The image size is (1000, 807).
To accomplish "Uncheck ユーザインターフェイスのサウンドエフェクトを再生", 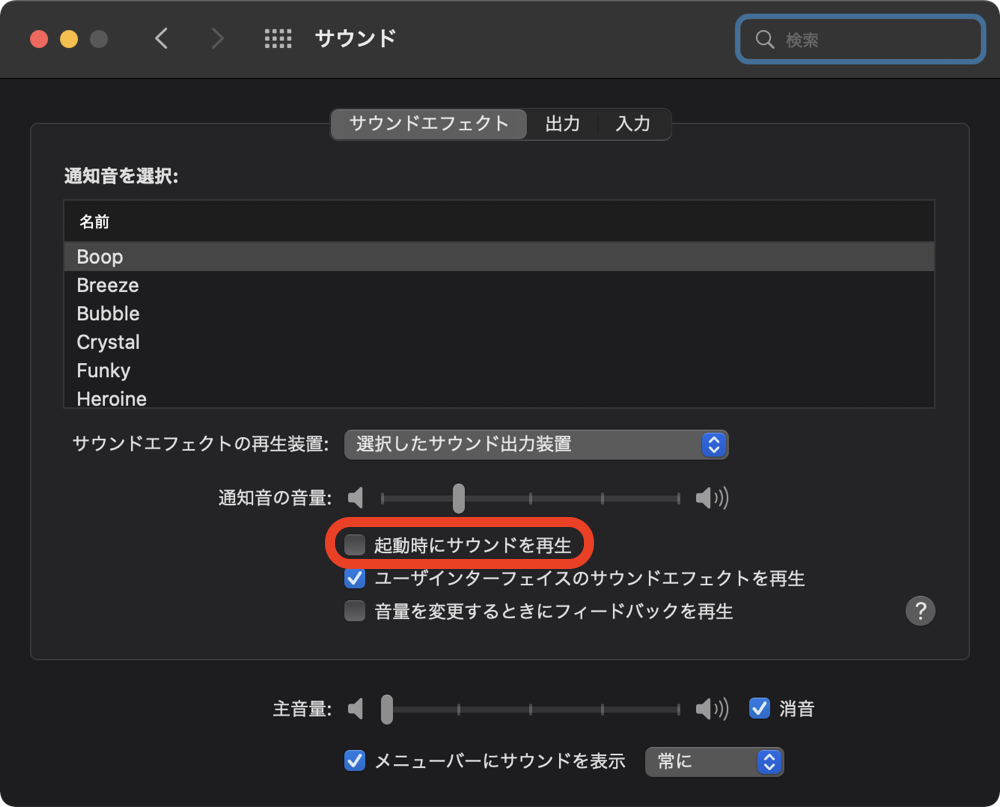I will click(x=355, y=578).
